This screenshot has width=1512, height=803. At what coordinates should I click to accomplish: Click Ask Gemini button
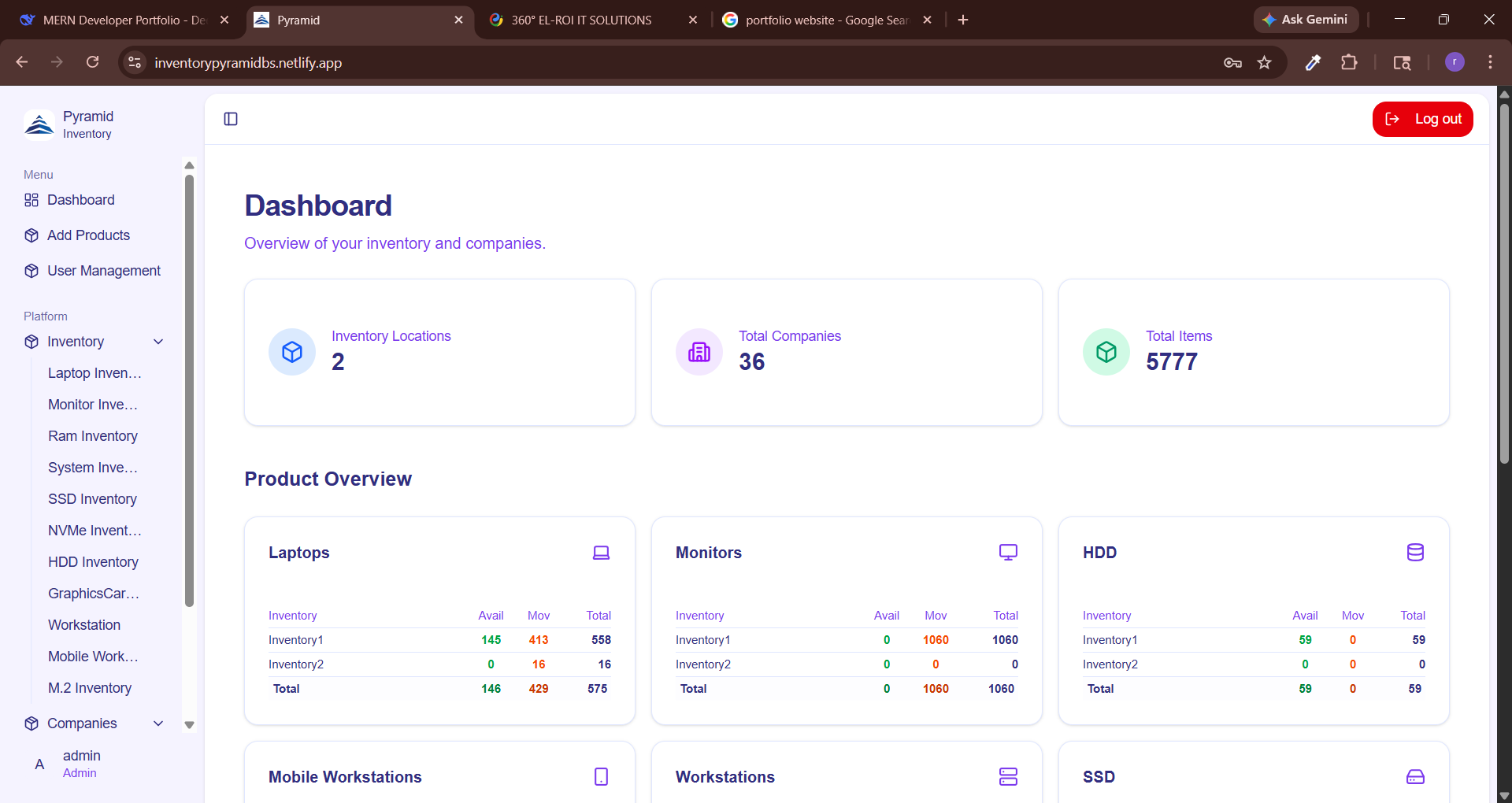tap(1306, 20)
